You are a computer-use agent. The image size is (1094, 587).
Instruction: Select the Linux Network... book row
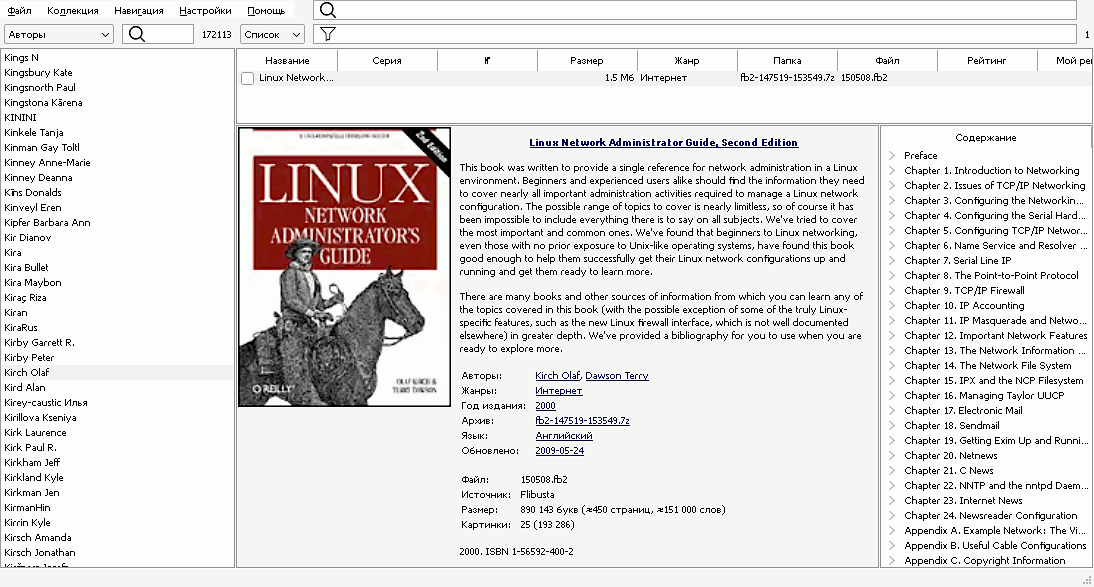664,78
